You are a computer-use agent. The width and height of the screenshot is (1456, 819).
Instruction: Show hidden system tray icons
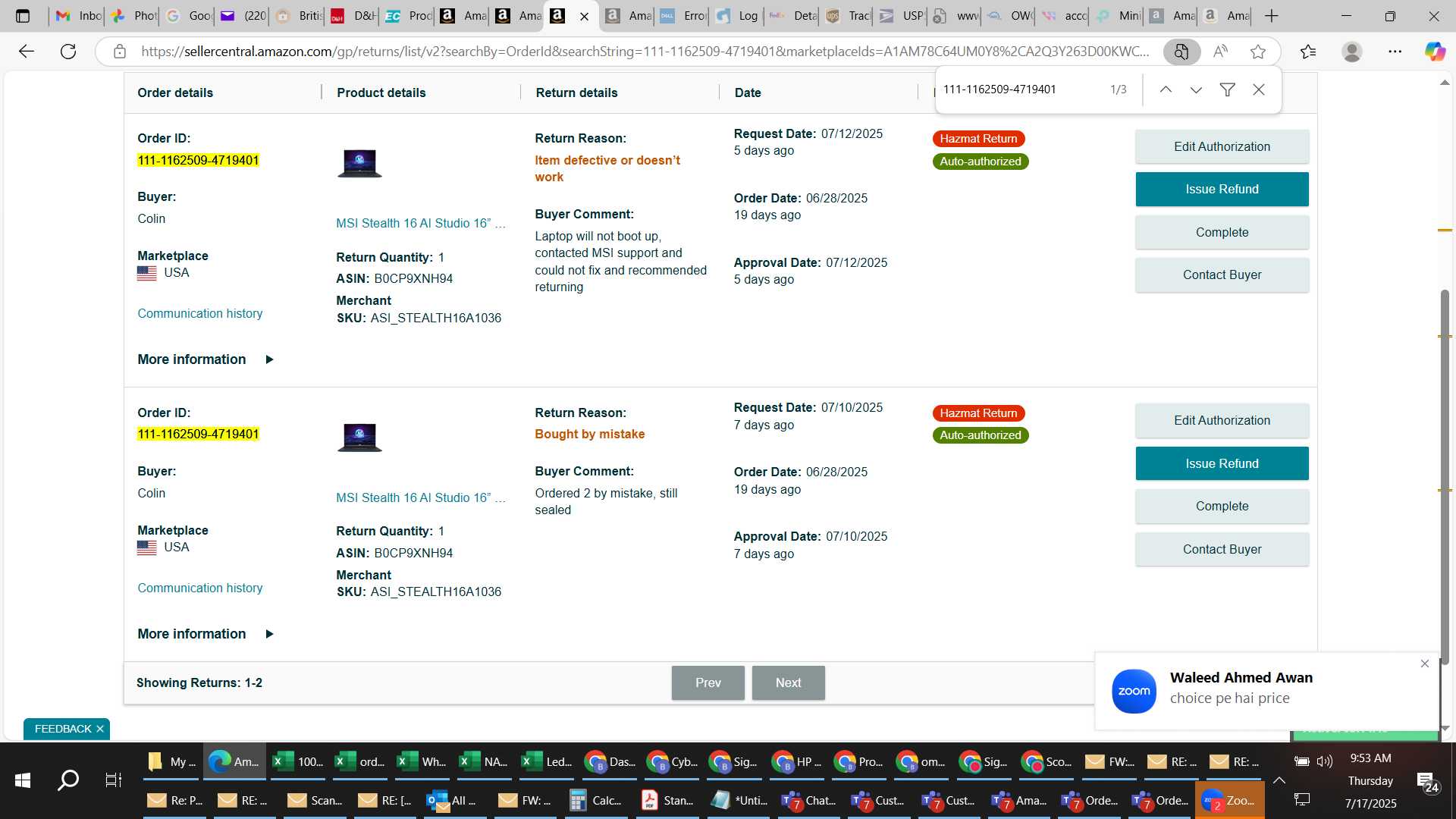click(1279, 780)
